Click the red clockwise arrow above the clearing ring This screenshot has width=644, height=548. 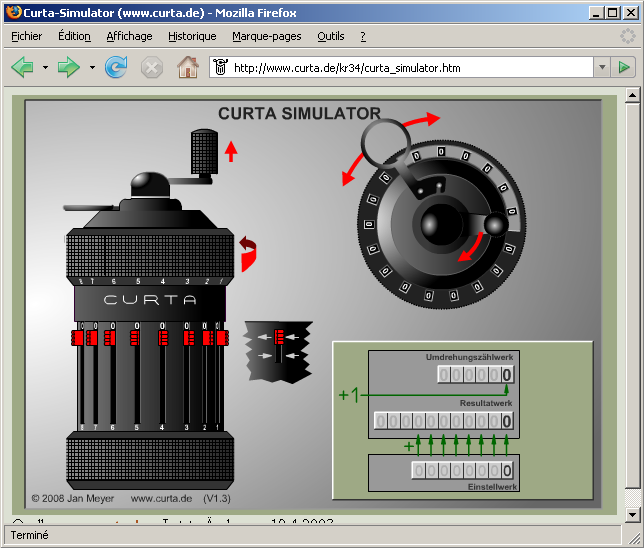421,119
